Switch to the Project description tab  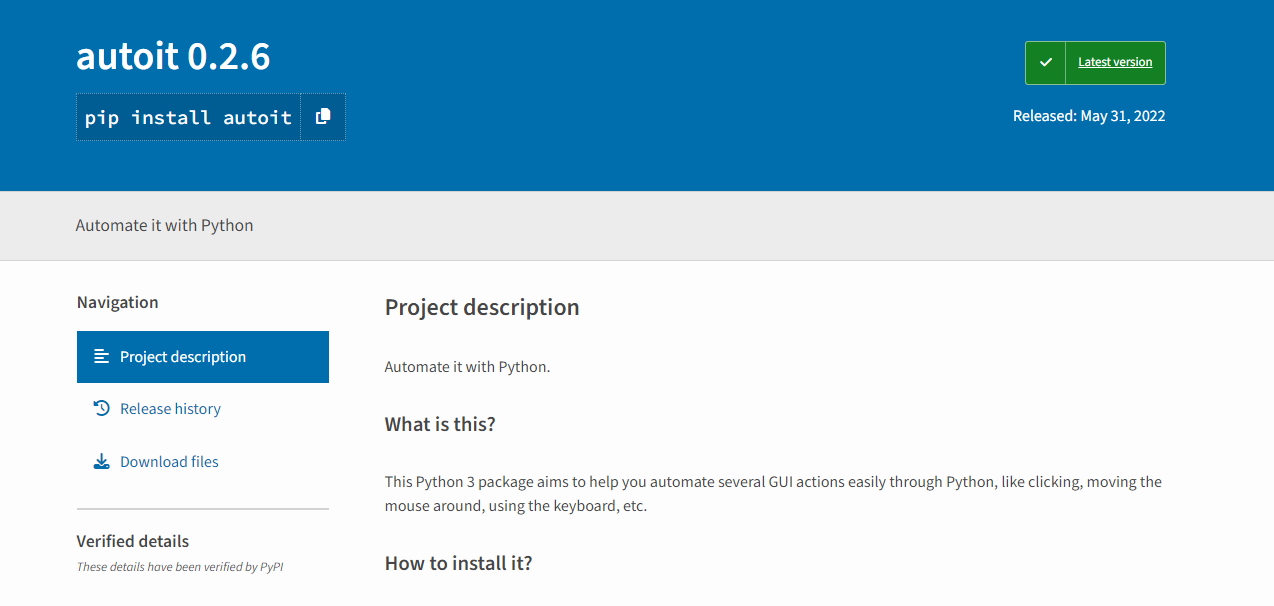pyautogui.click(x=203, y=357)
